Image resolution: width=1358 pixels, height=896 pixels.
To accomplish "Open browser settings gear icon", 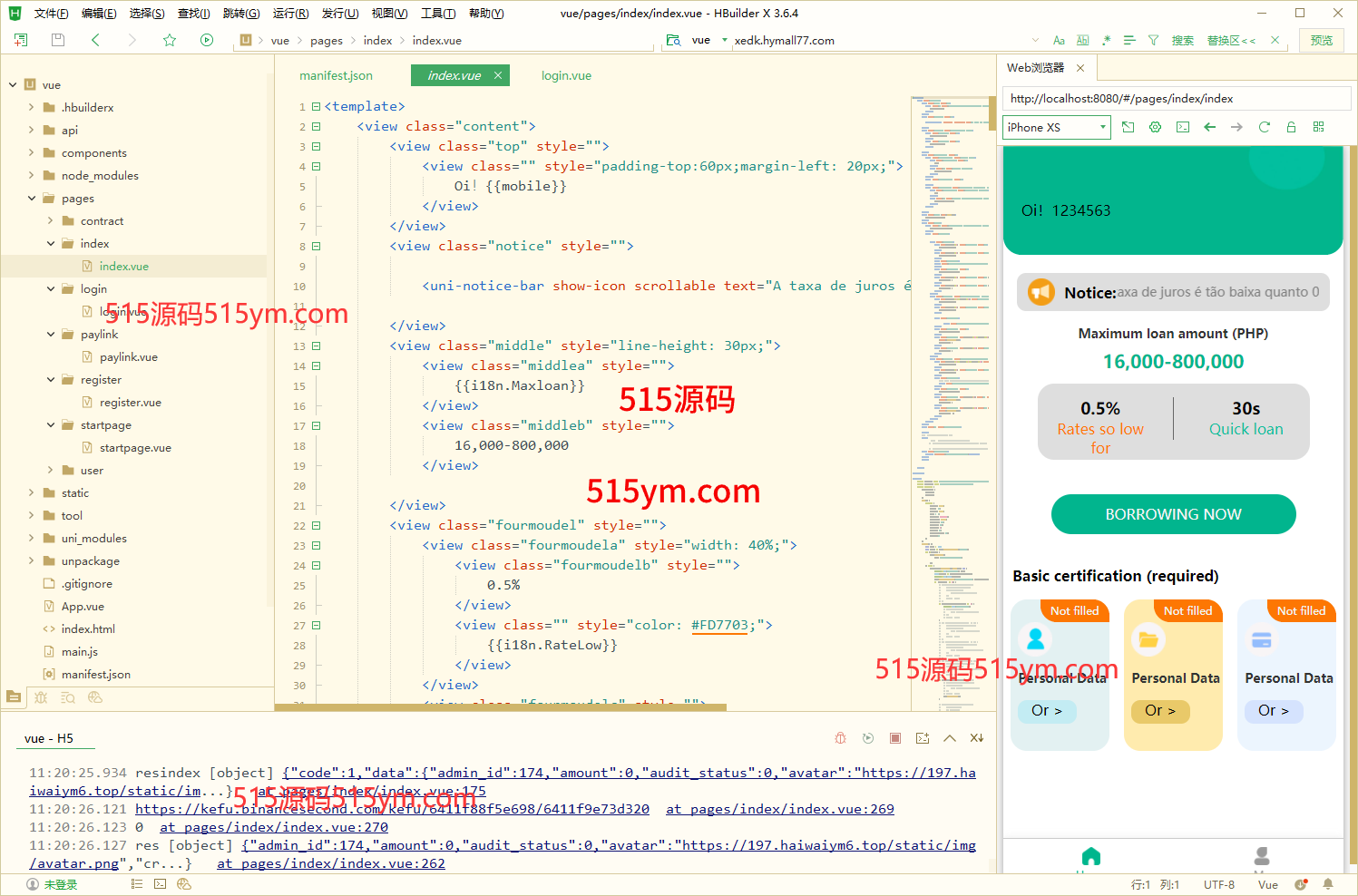I will [x=1155, y=127].
